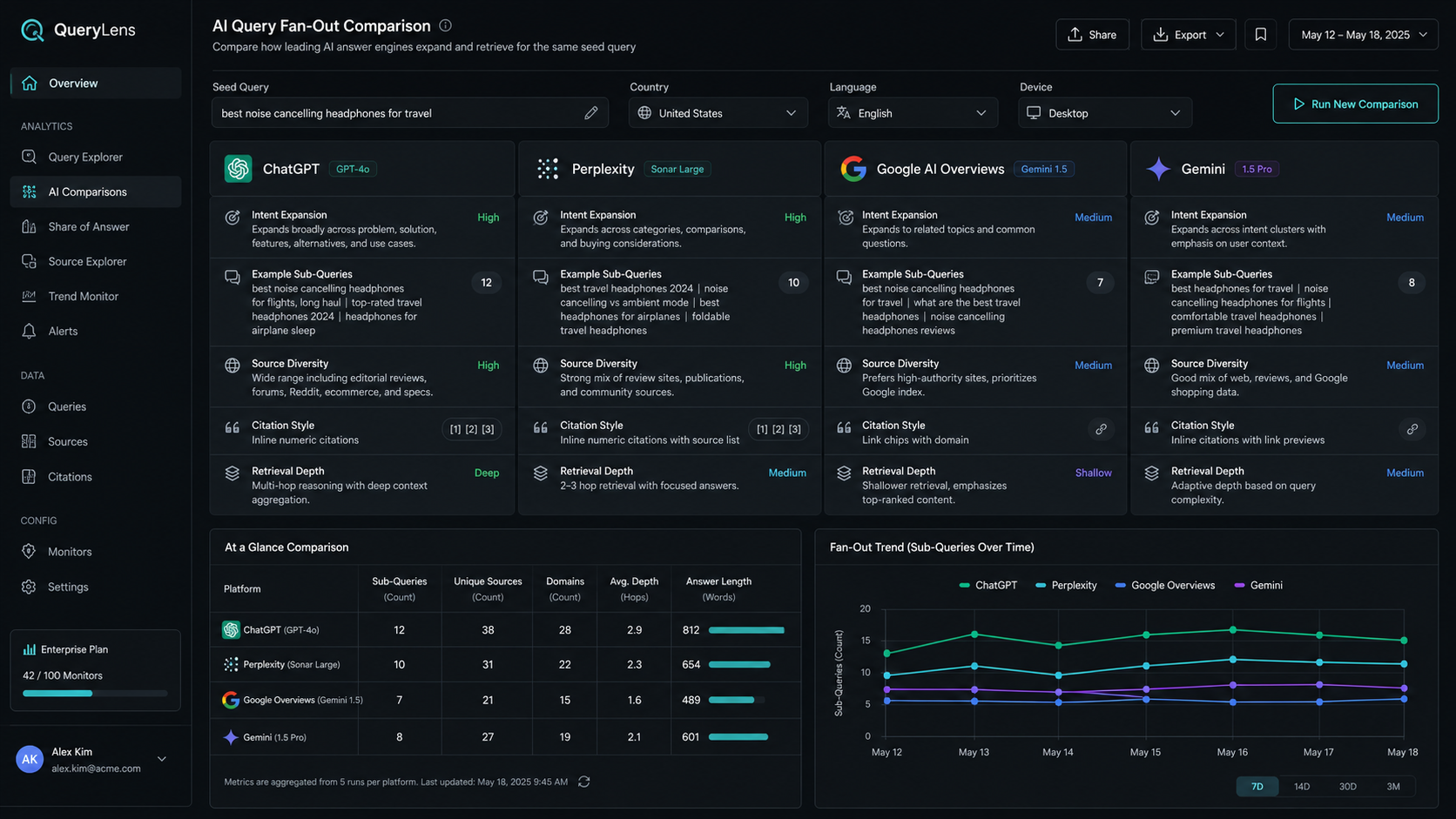Open Alerts in sidebar
This screenshot has height=819, width=1456.
click(96, 331)
